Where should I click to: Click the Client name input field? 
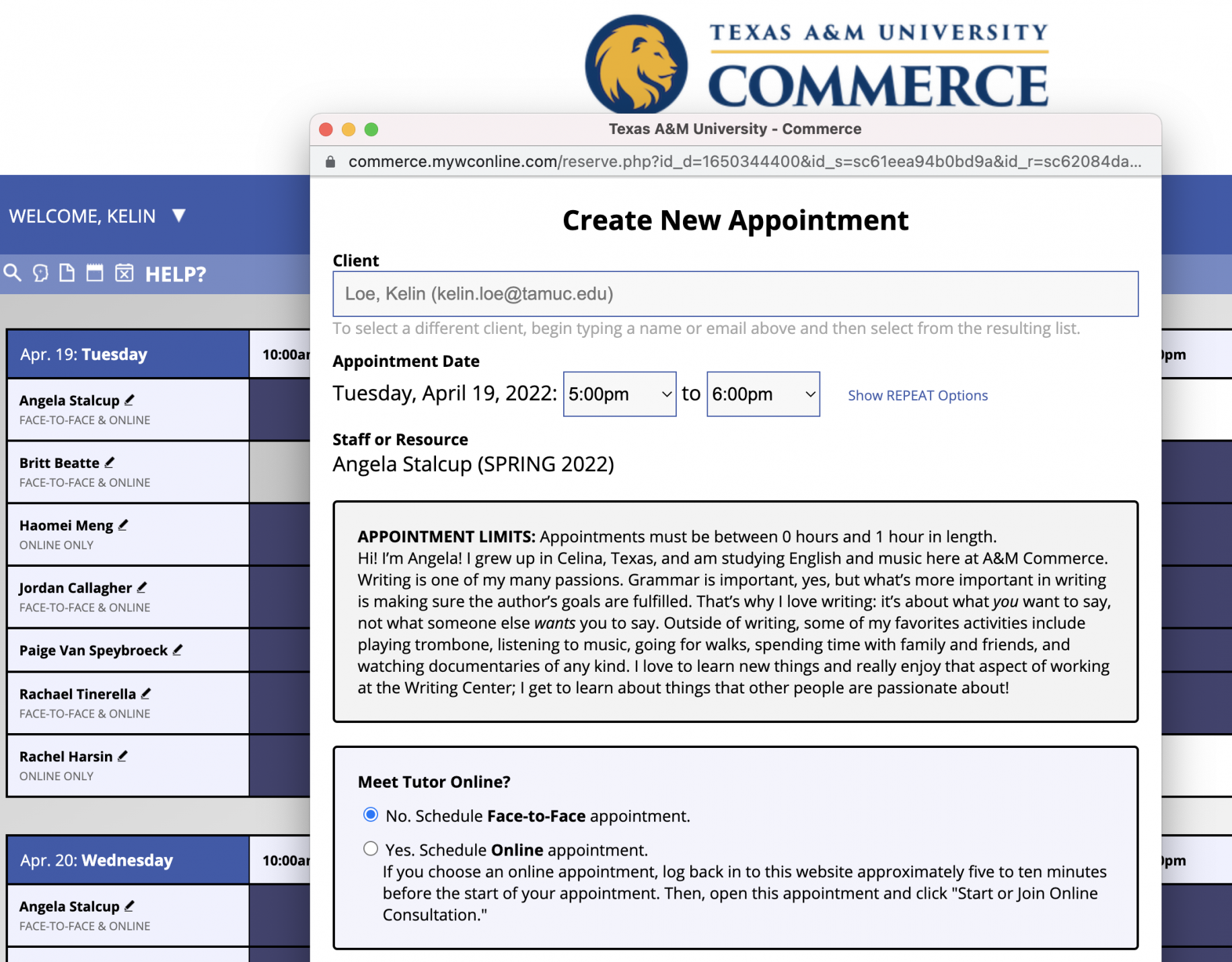pyautogui.click(x=735, y=294)
